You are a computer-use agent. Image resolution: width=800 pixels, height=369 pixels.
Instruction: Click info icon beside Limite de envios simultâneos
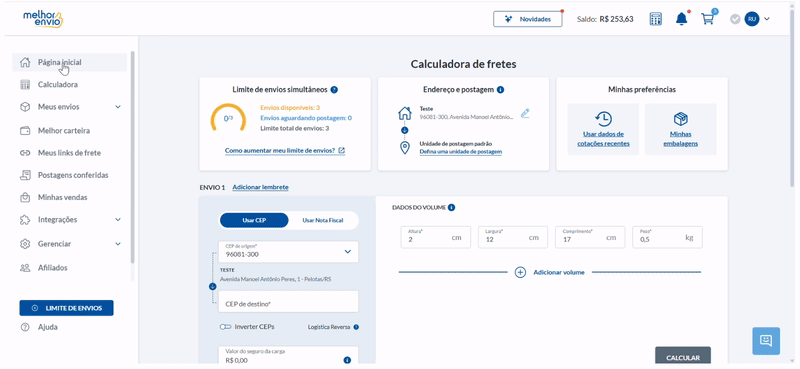click(334, 90)
